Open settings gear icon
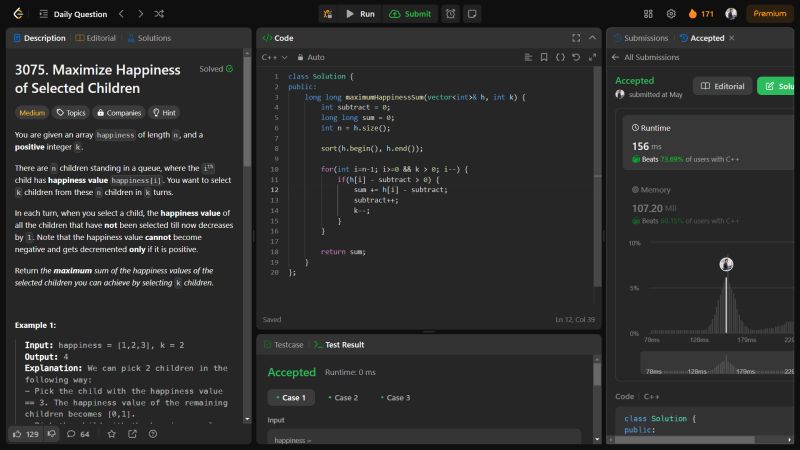 pyautogui.click(x=671, y=14)
